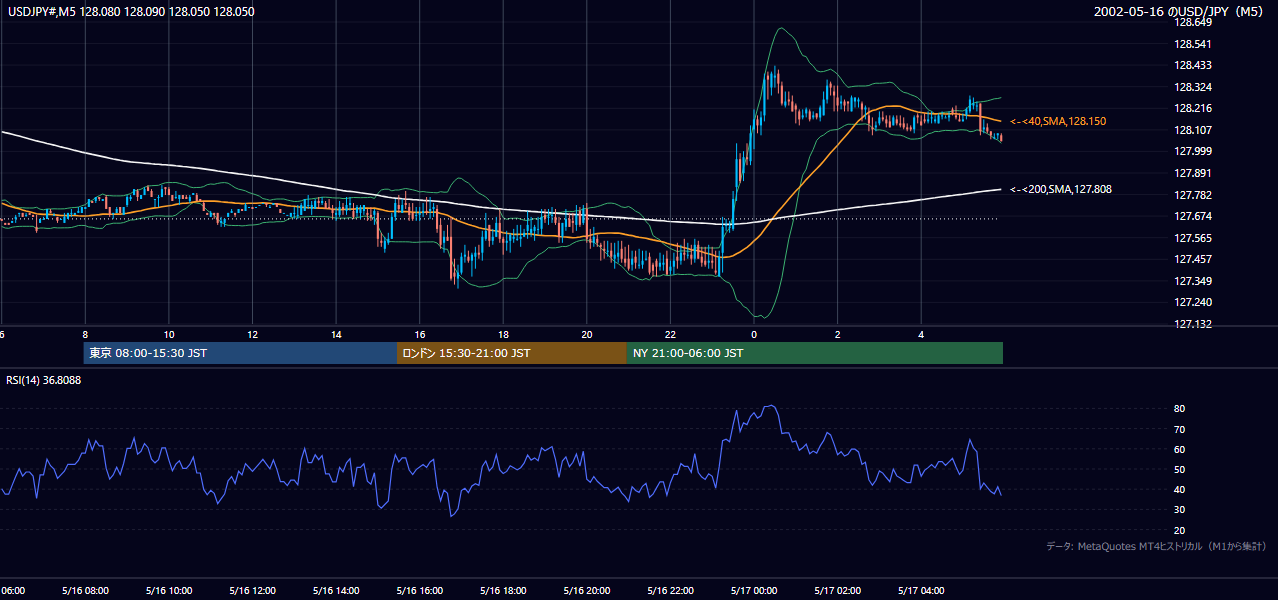Click the RSI 50 level label
Viewport: 1278px width, 600px height.
[1179, 469]
